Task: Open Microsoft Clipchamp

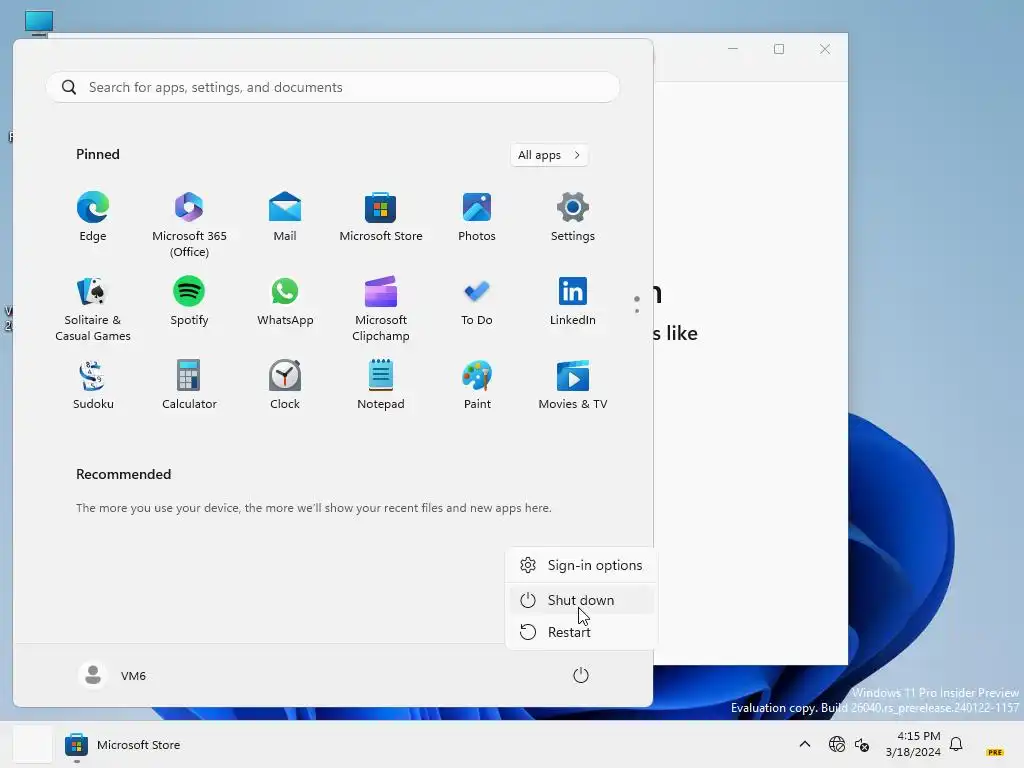Action: coord(381,308)
